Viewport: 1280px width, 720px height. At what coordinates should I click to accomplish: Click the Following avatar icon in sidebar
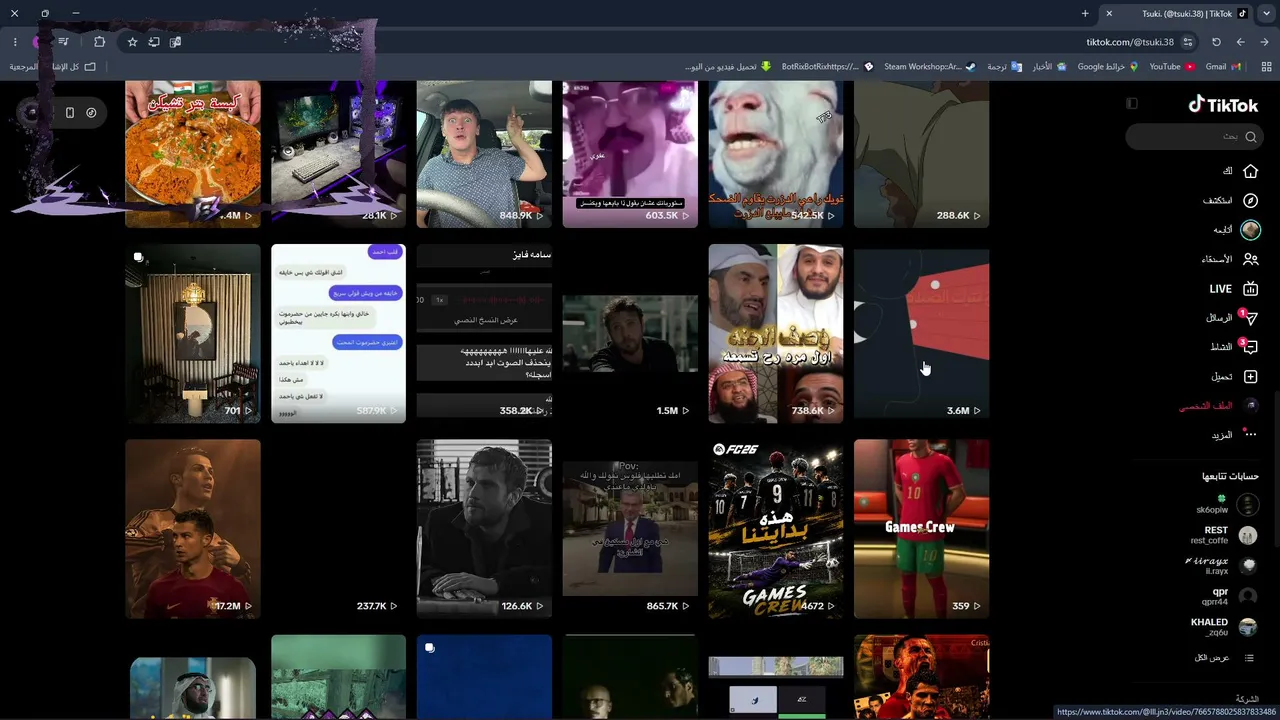pos(1250,230)
